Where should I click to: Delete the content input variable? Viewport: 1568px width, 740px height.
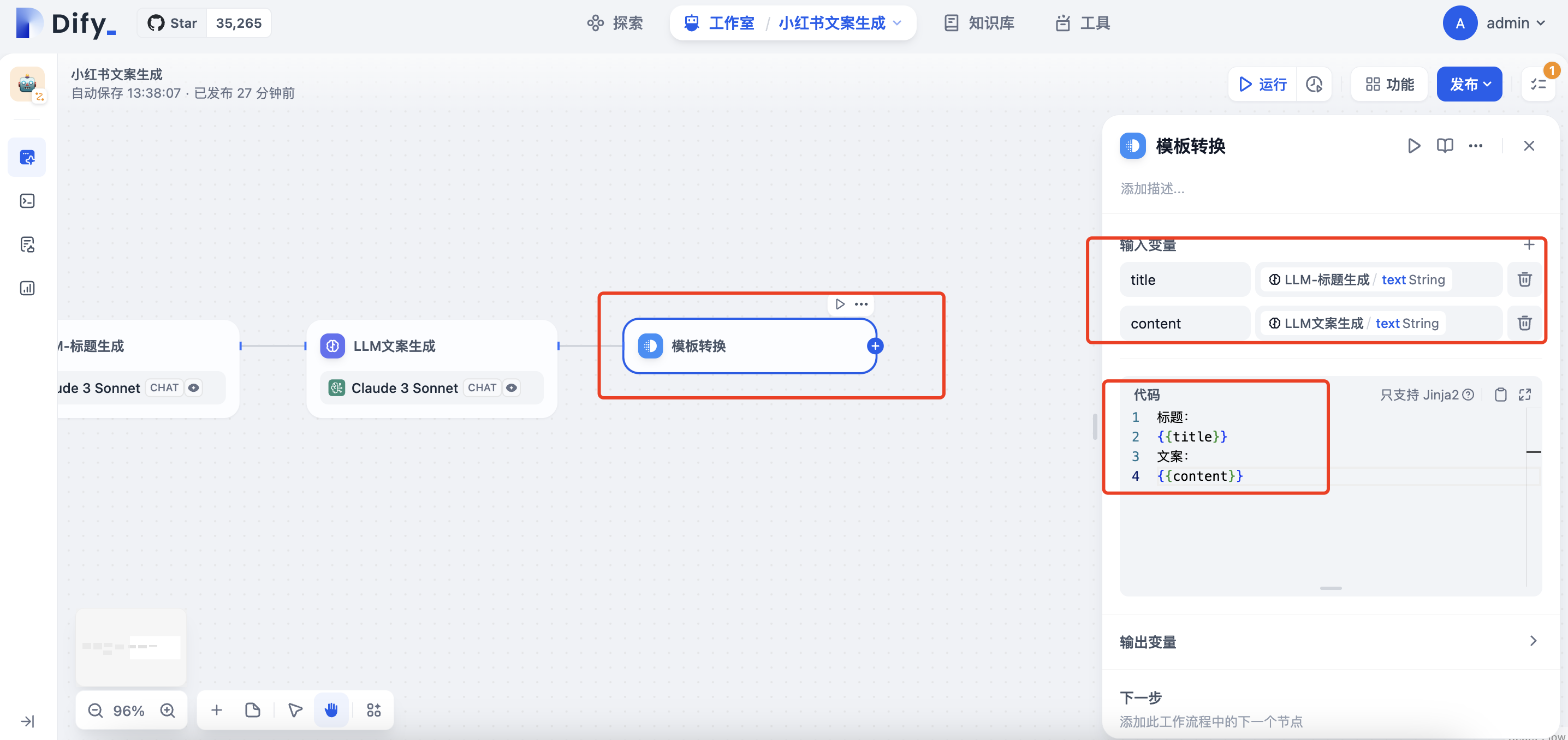tap(1524, 323)
